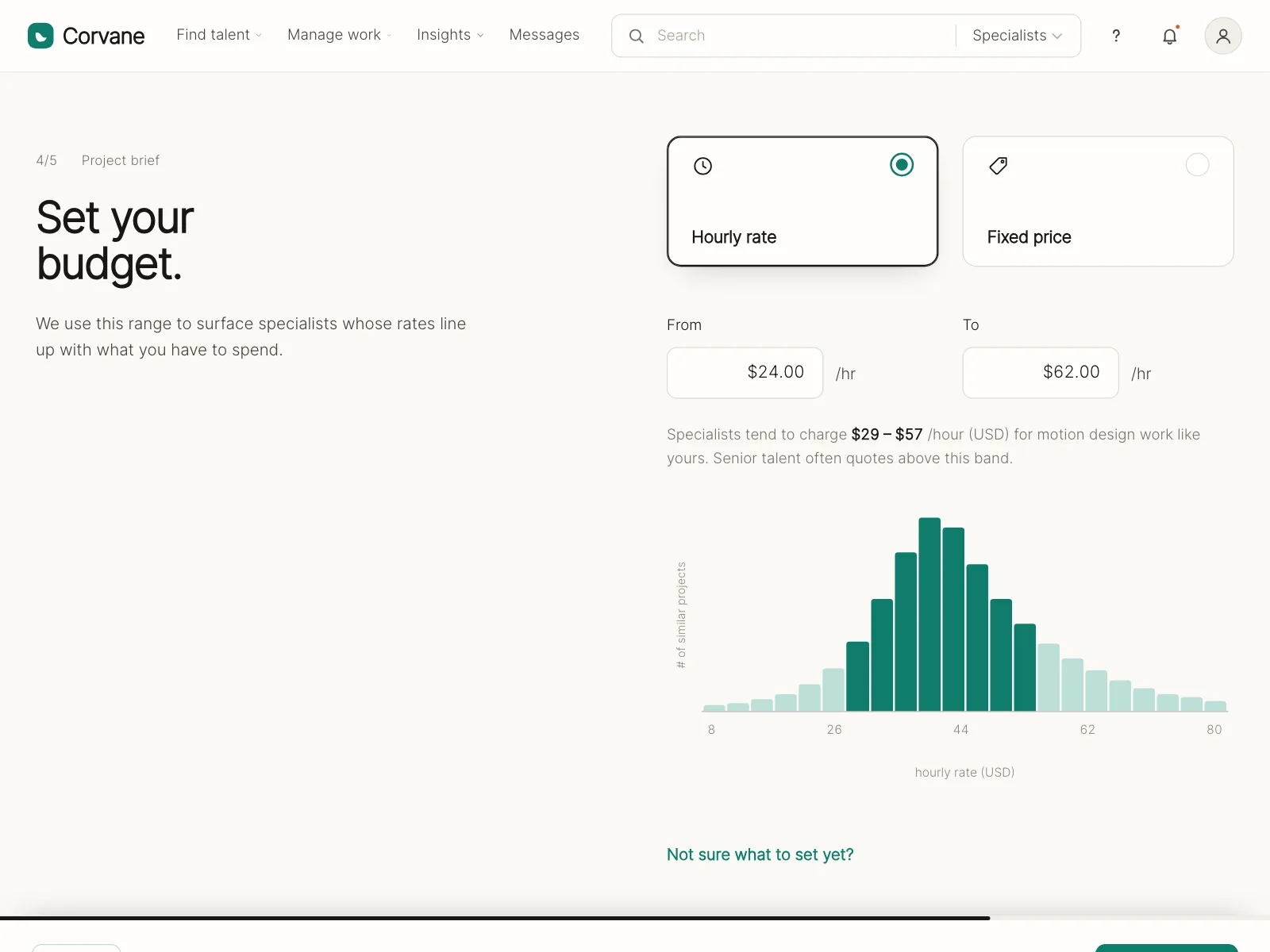1270x952 pixels.
Task: Open notifications bell icon
Action: point(1169,36)
